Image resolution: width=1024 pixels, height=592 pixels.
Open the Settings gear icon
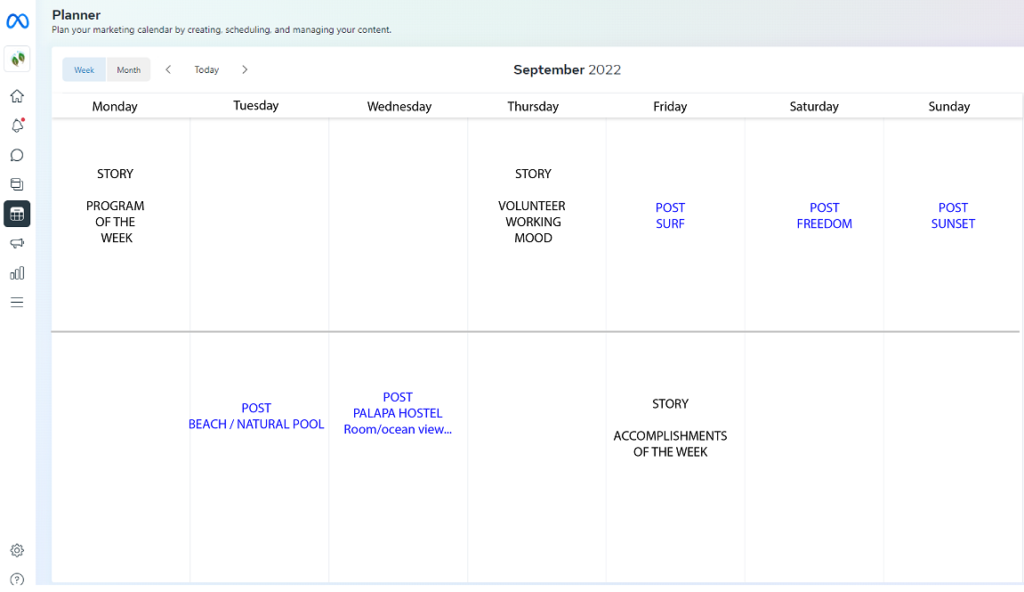pos(17,550)
